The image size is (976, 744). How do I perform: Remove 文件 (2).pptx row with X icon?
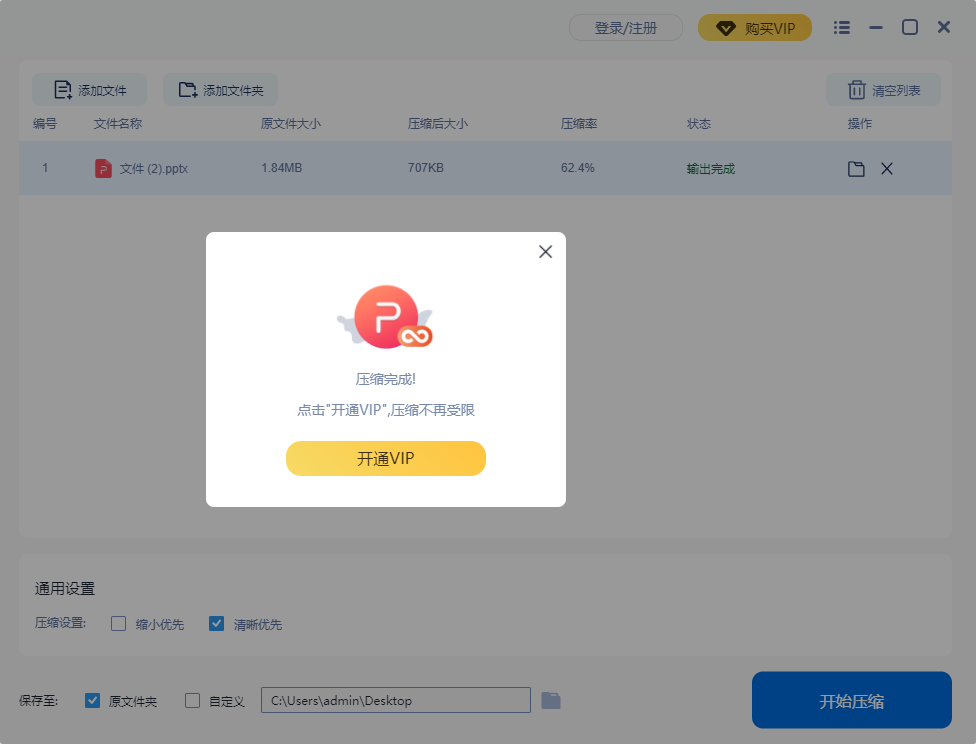coord(887,169)
